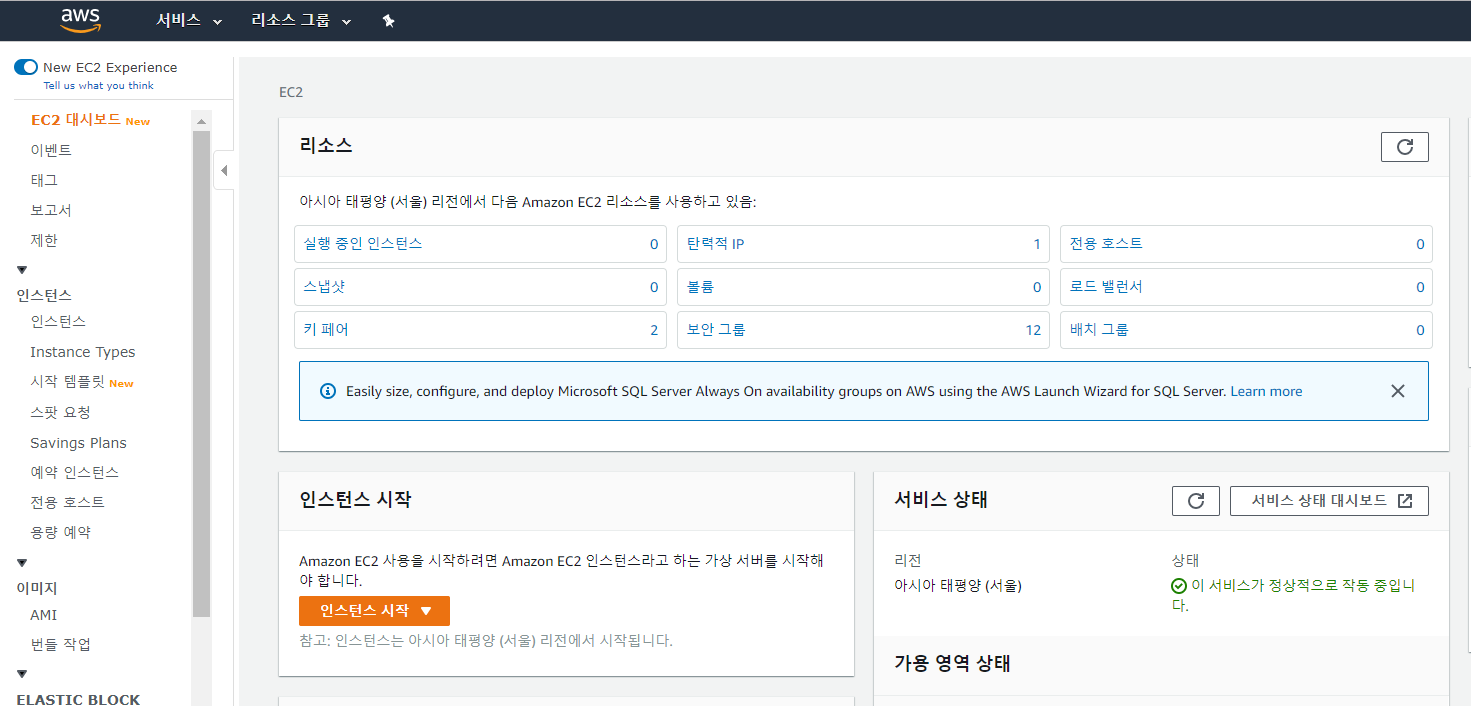The width and height of the screenshot is (1471, 706).
Task: Go to 인스턴스 list in sidebar
Action: 58,321
